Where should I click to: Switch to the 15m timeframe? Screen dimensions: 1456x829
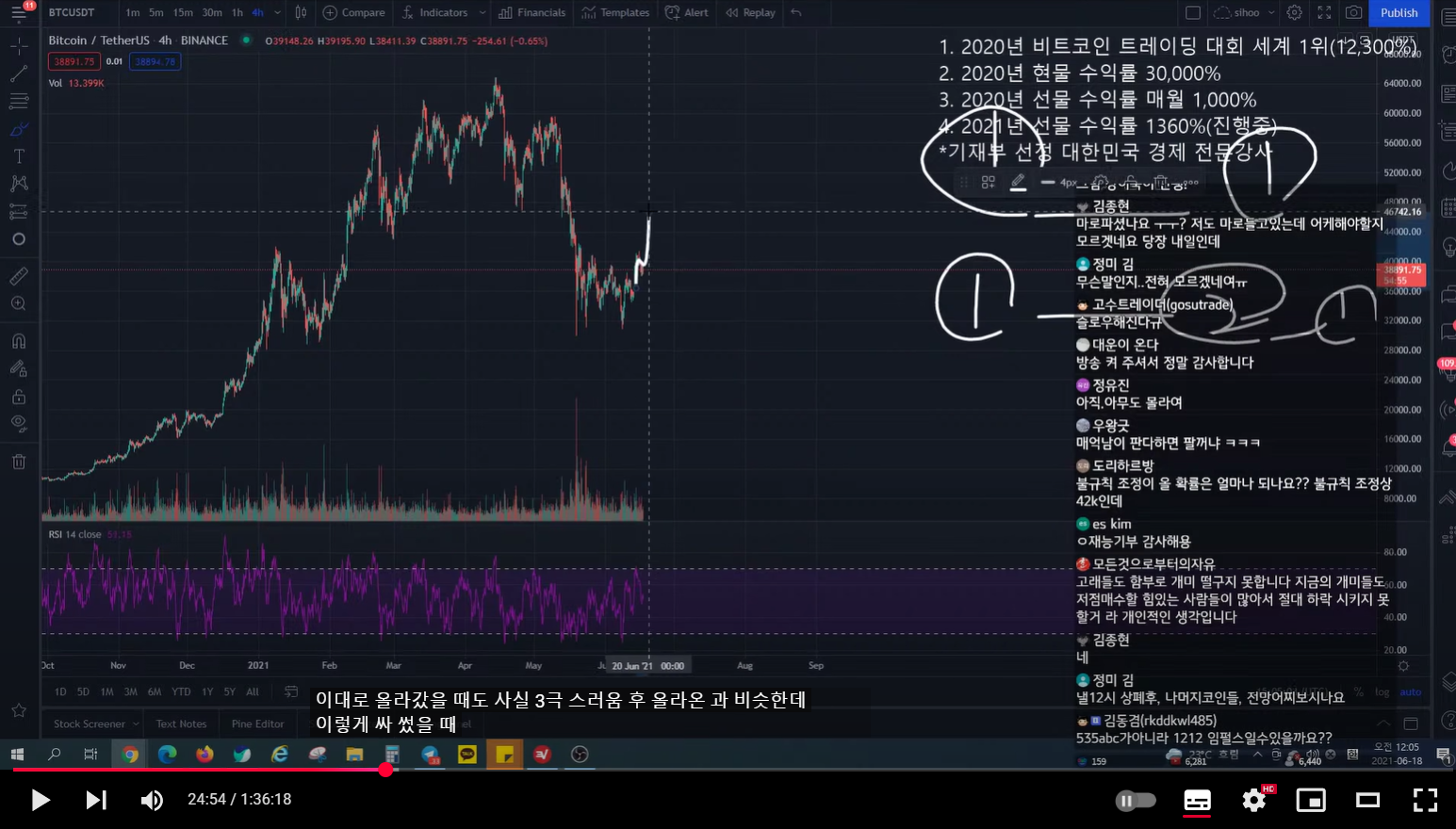point(183,12)
